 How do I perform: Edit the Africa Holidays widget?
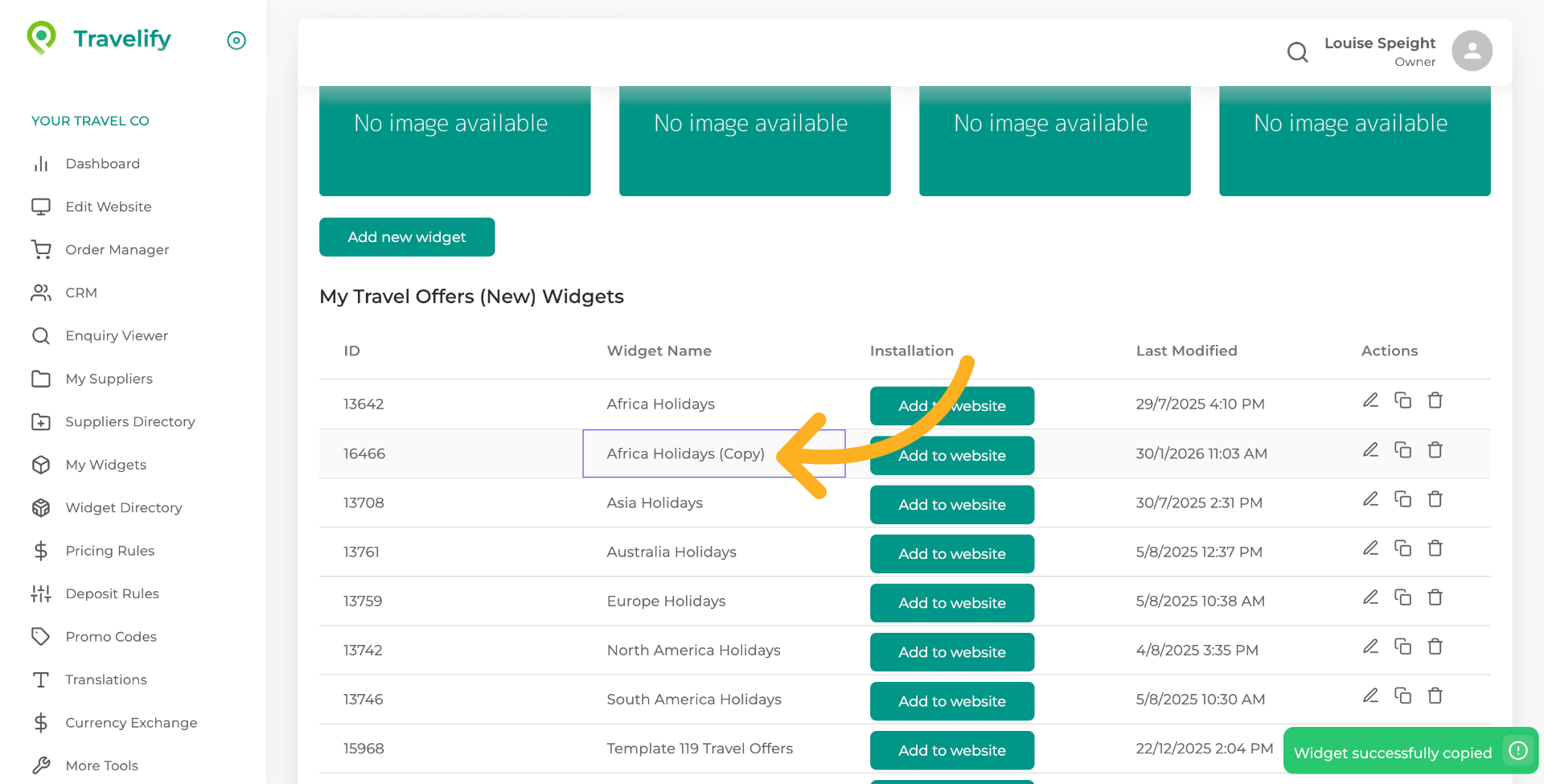click(1370, 400)
